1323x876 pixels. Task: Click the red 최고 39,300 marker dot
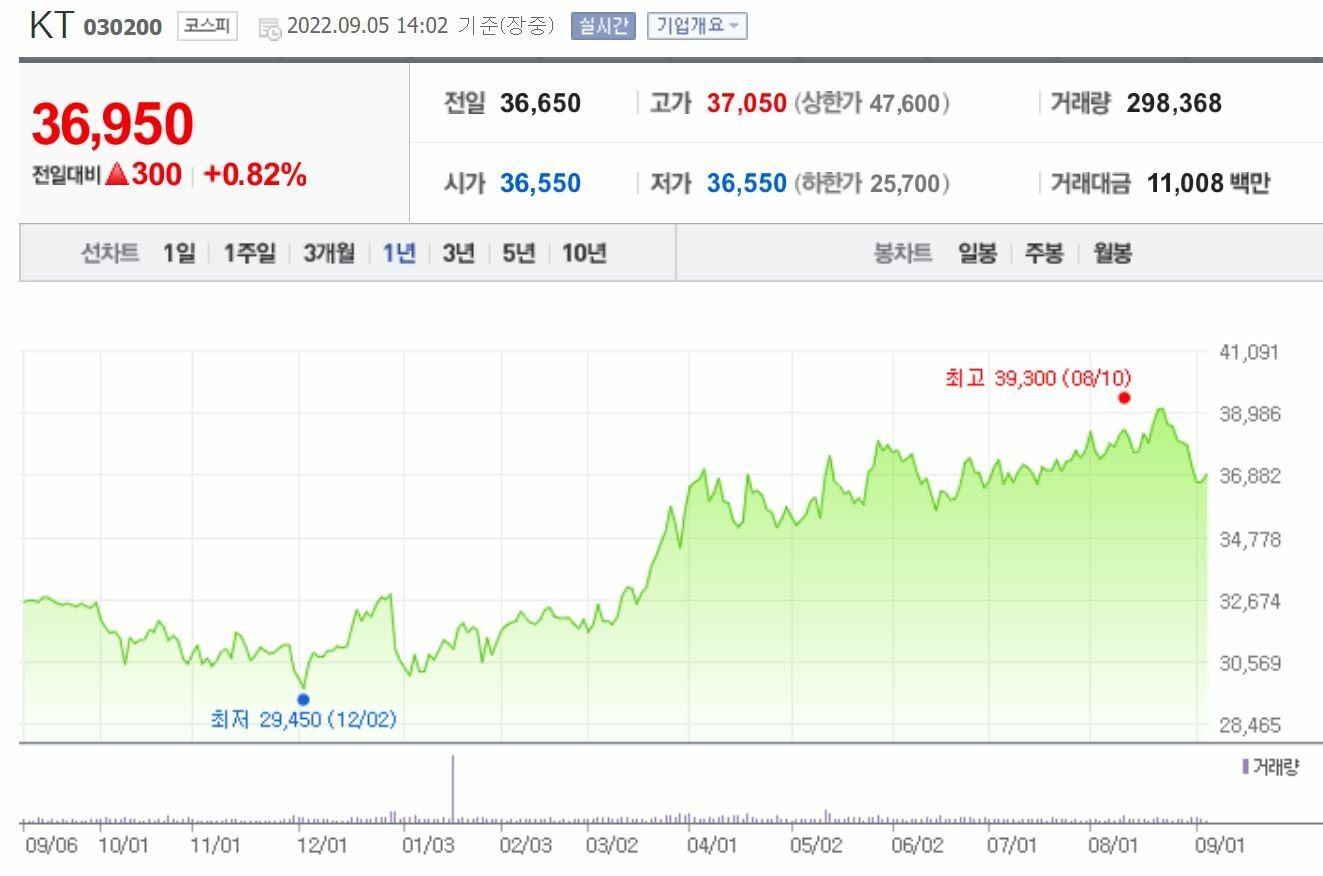pos(1124,397)
